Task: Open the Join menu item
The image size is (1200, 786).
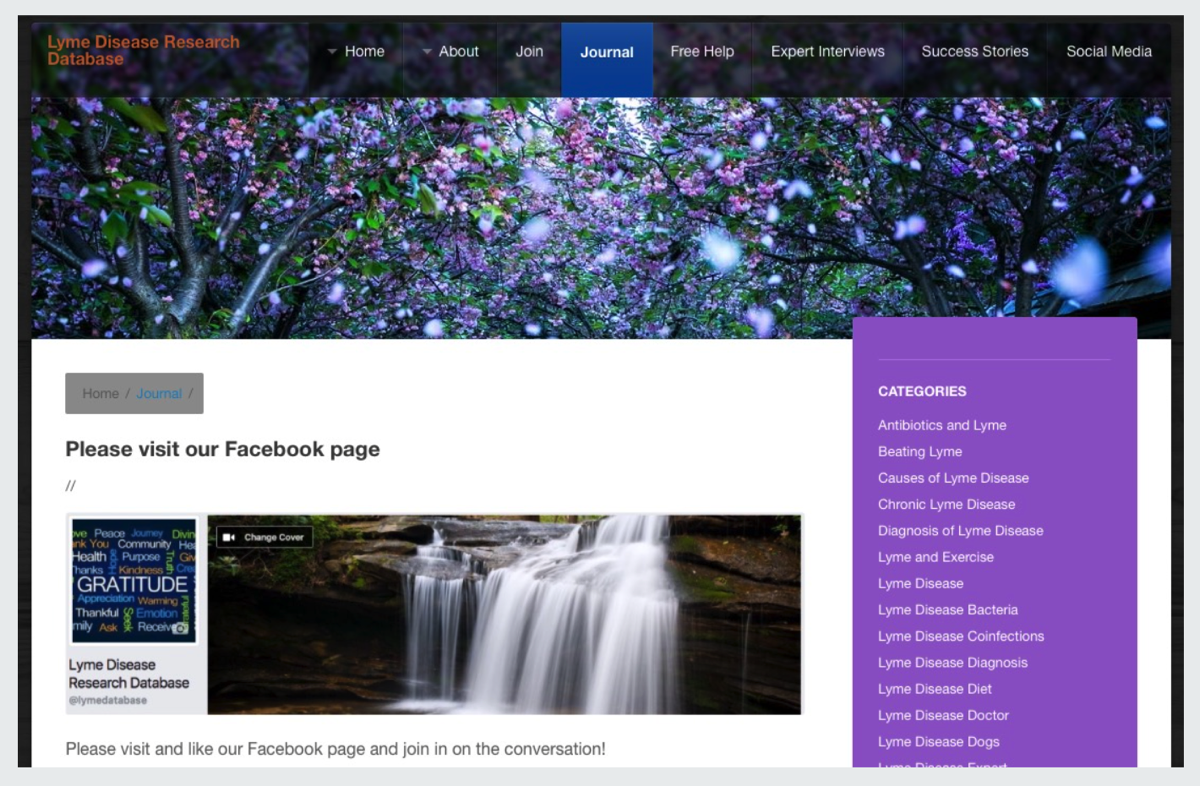Action: coord(529,52)
